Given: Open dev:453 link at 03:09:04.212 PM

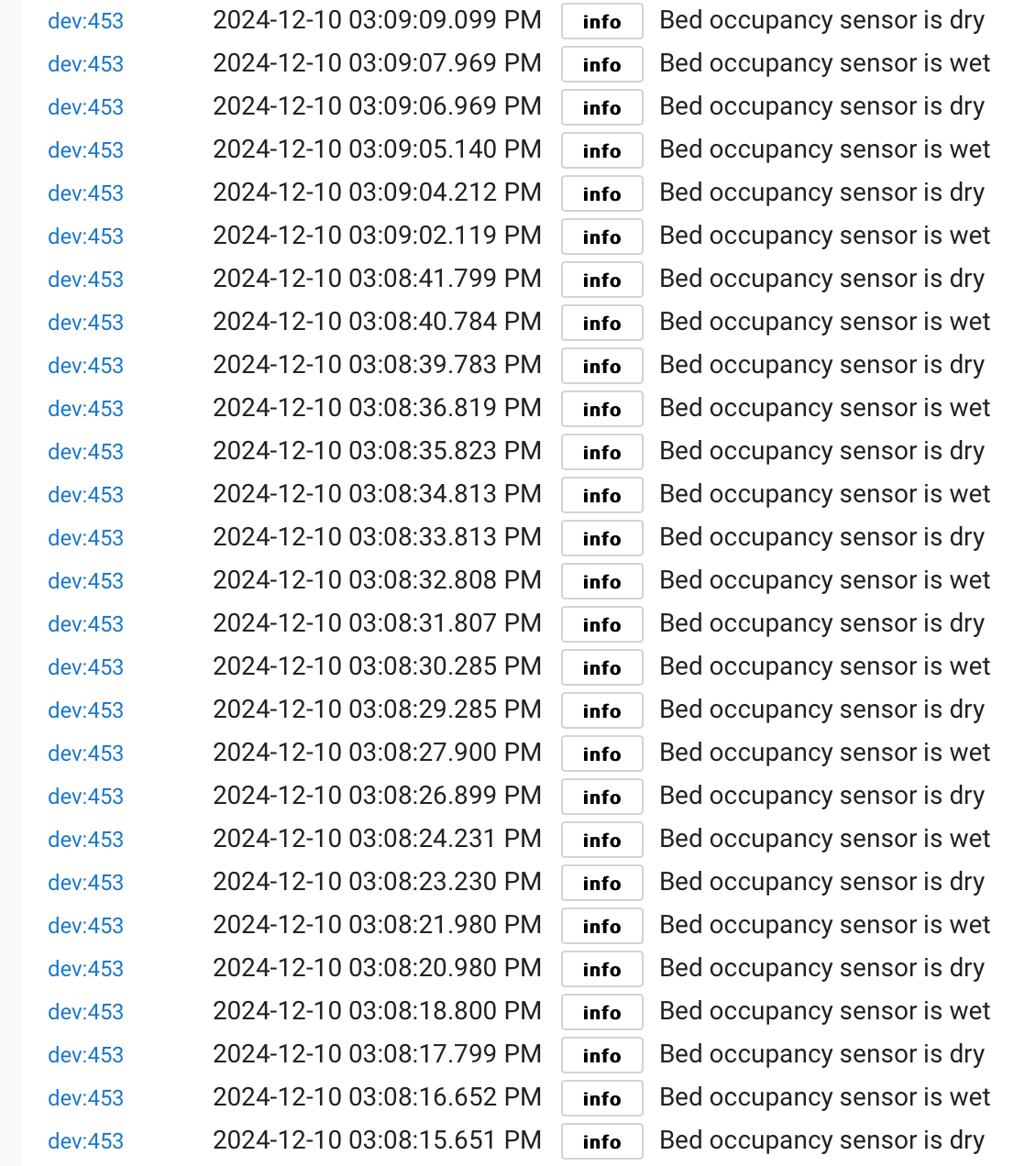Looking at the screenshot, I should pyautogui.click(x=85, y=193).
